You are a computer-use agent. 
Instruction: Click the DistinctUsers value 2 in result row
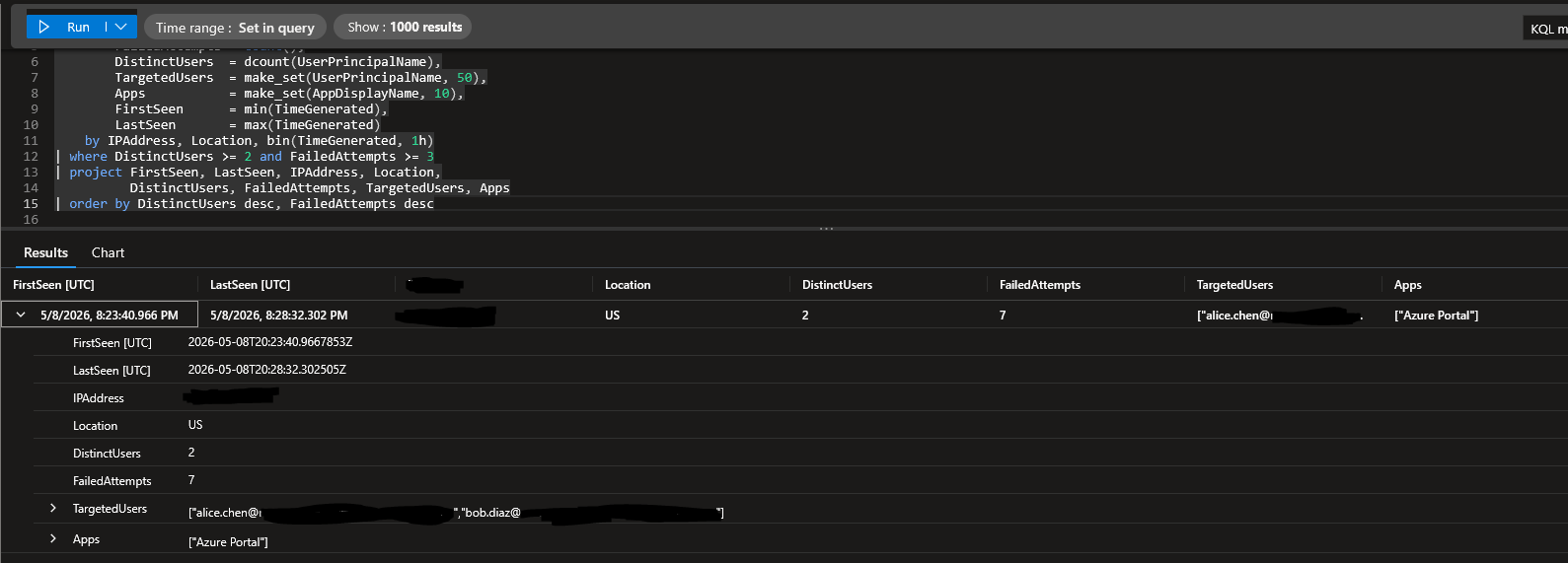pos(805,316)
